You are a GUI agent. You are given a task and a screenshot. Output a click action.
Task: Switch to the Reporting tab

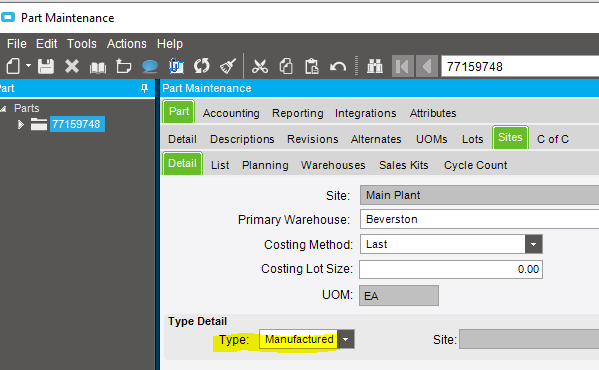(x=298, y=113)
